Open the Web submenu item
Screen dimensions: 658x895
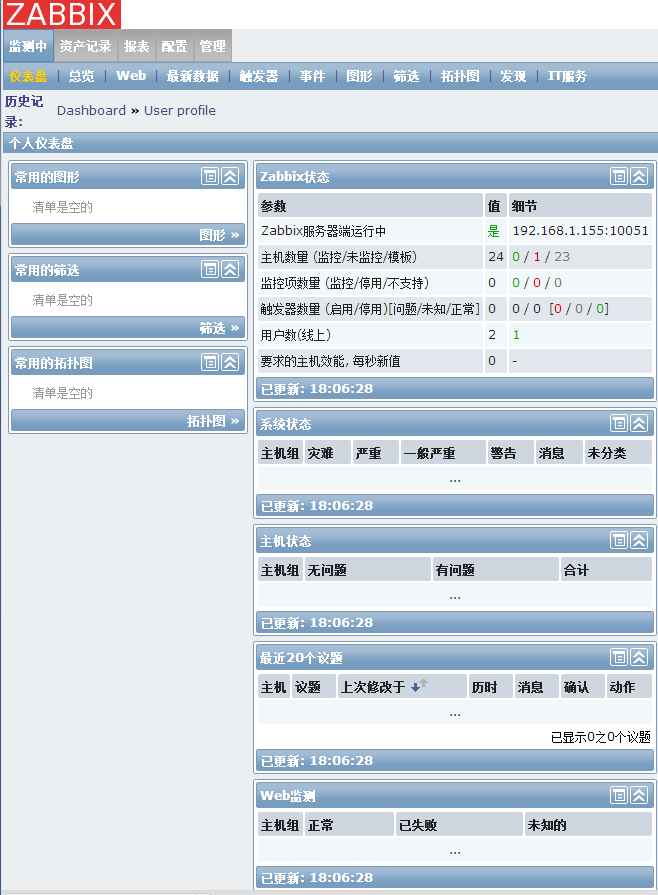tap(131, 76)
